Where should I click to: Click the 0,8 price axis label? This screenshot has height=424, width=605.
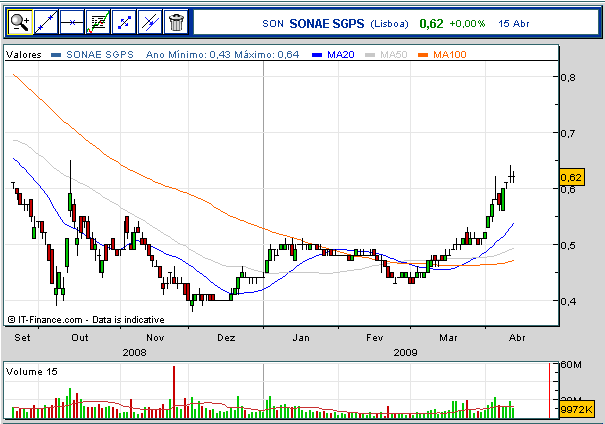click(568, 78)
